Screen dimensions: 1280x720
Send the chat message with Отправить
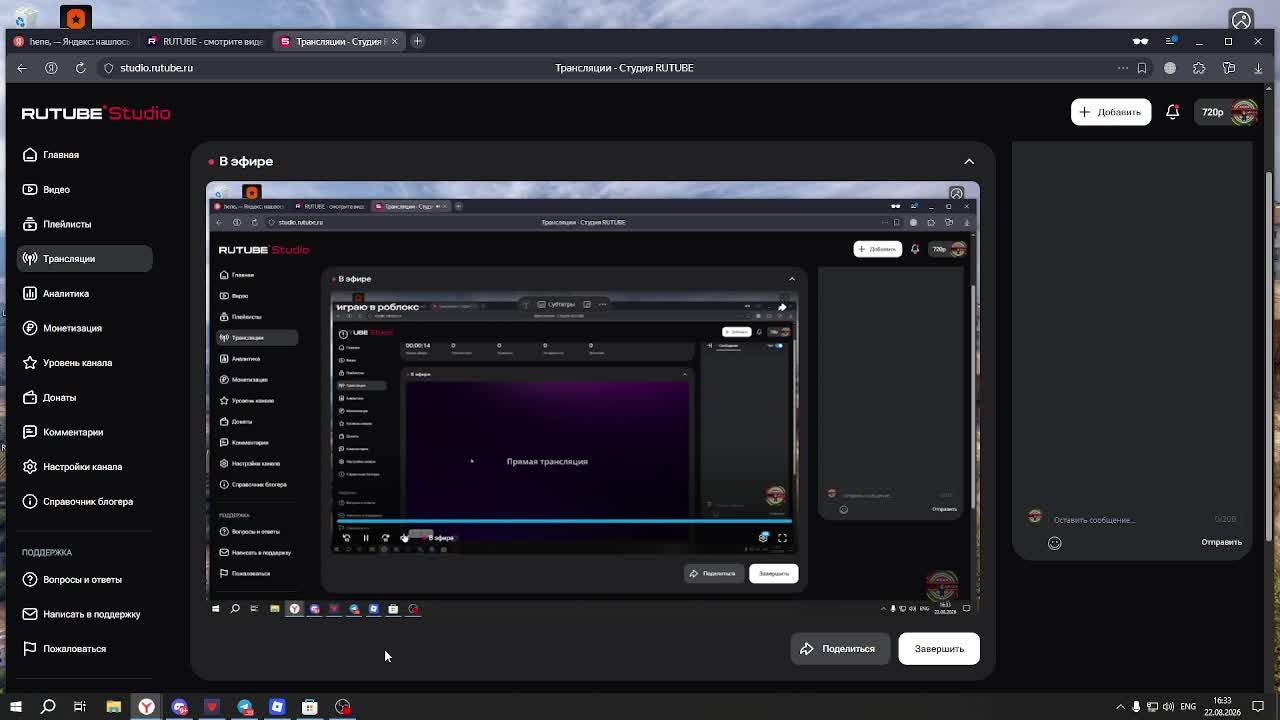click(1221, 542)
